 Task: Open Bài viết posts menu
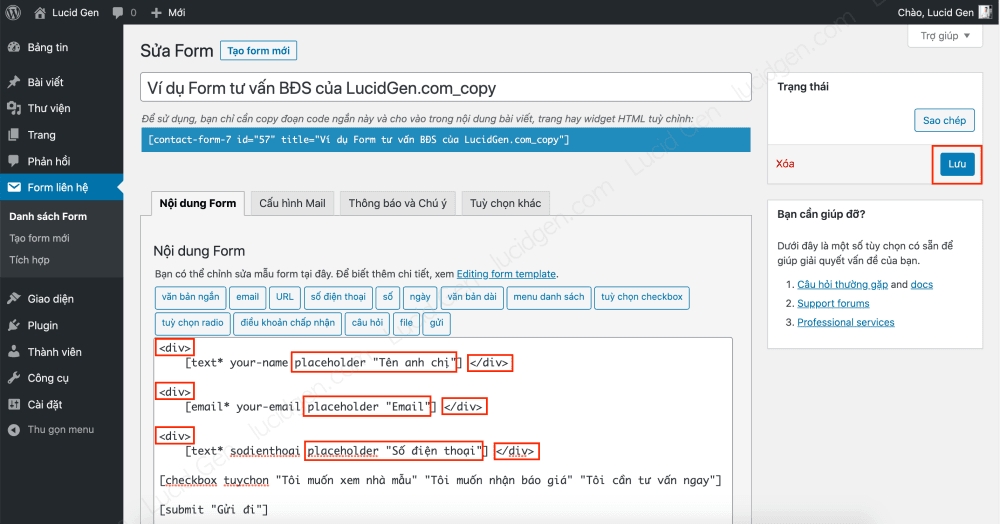[45, 82]
